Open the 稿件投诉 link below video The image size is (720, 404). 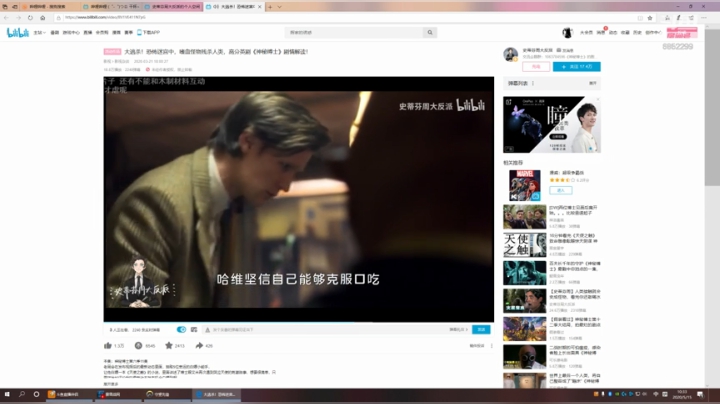[x=477, y=346]
